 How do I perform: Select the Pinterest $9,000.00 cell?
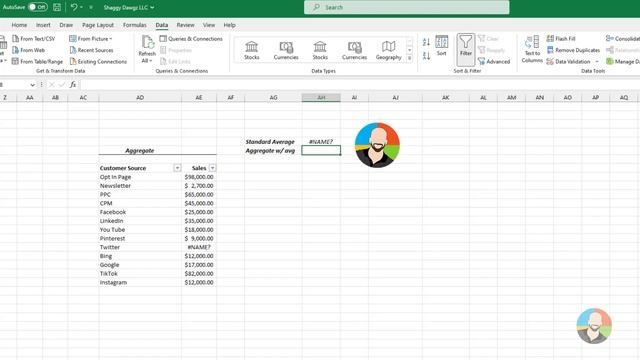click(199, 238)
